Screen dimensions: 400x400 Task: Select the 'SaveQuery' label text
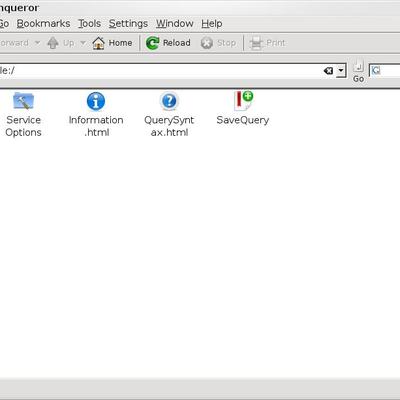click(x=243, y=120)
